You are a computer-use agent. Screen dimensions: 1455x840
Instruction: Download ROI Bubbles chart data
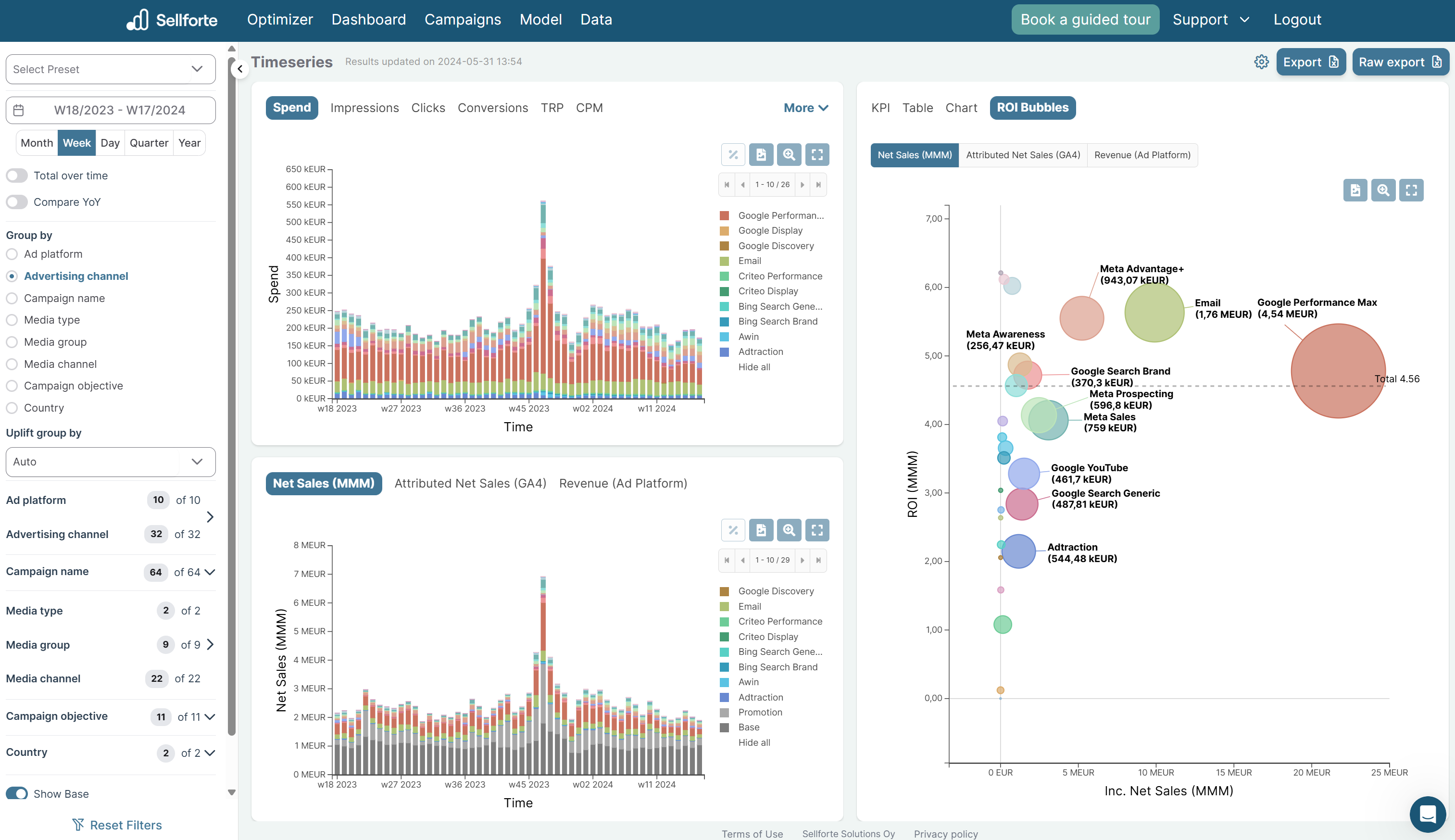point(1355,190)
